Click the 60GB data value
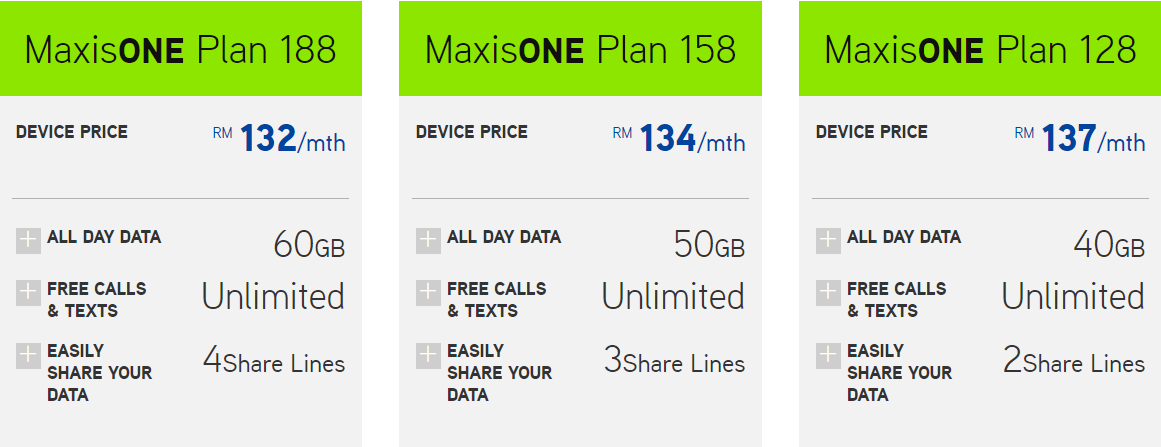The height and width of the screenshot is (447, 1161). [x=309, y=244]
